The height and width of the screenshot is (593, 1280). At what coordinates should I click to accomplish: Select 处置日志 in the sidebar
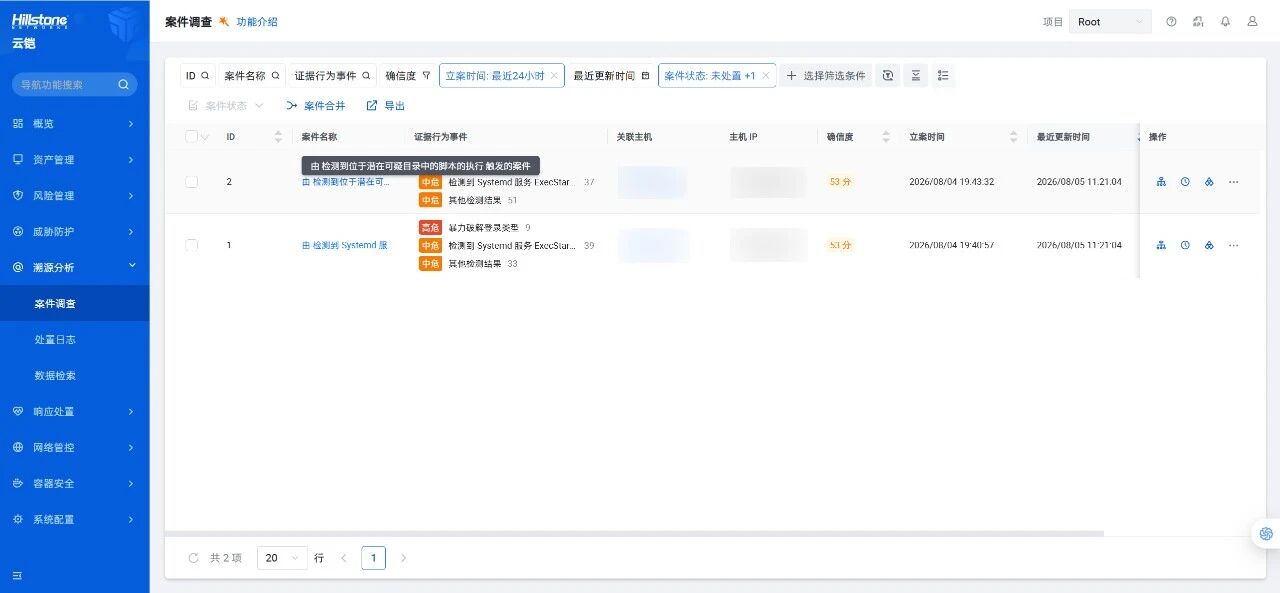(x=74, y=339)
